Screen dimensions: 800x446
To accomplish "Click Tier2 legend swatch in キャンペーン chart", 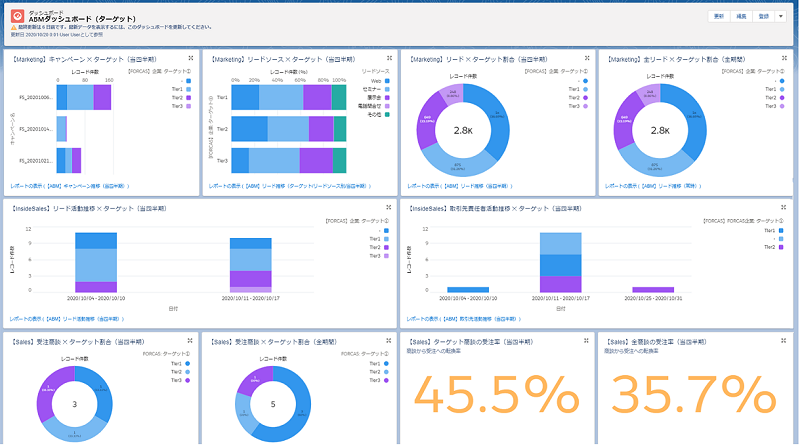I will coord(189,98).
